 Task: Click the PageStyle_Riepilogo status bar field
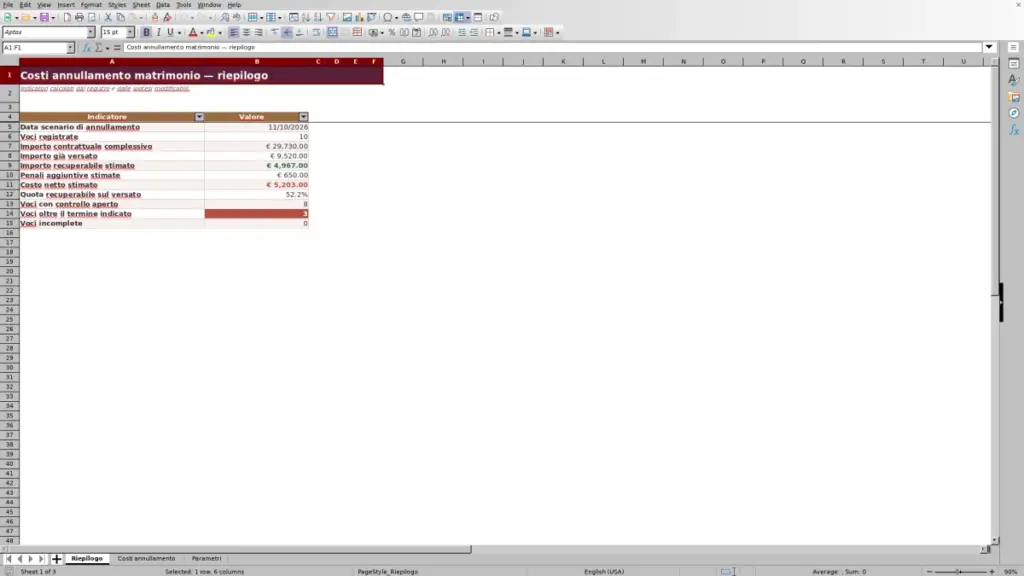coord(387,571)
